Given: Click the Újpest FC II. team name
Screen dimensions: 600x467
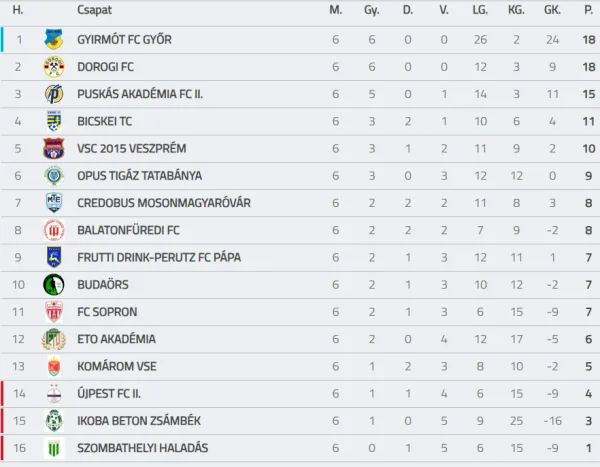Looking at the screenshot, I should (109, 394).
